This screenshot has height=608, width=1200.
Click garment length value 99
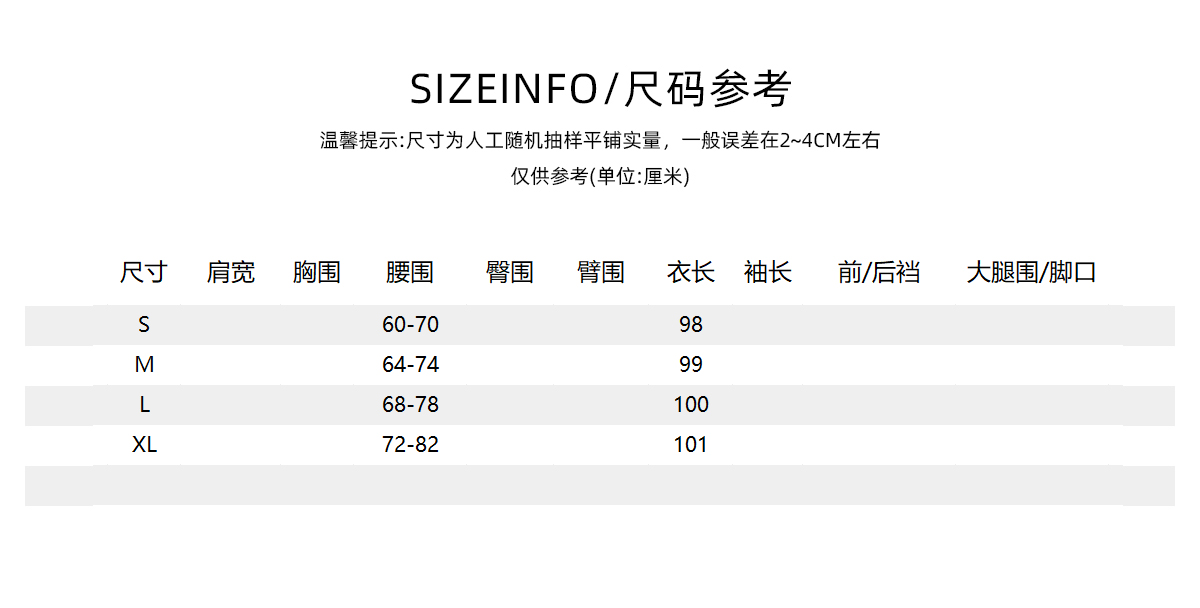point(691,365)
